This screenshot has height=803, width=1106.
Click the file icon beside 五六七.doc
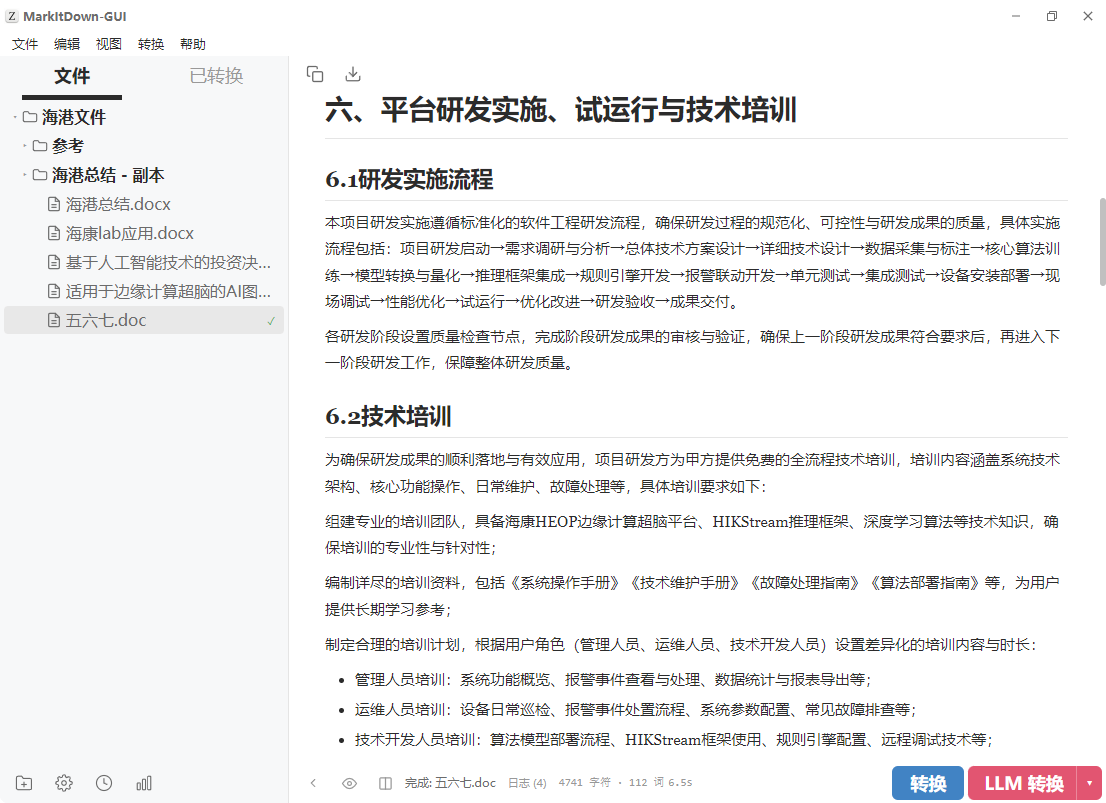pyautogui.click(x=54, y=320)
